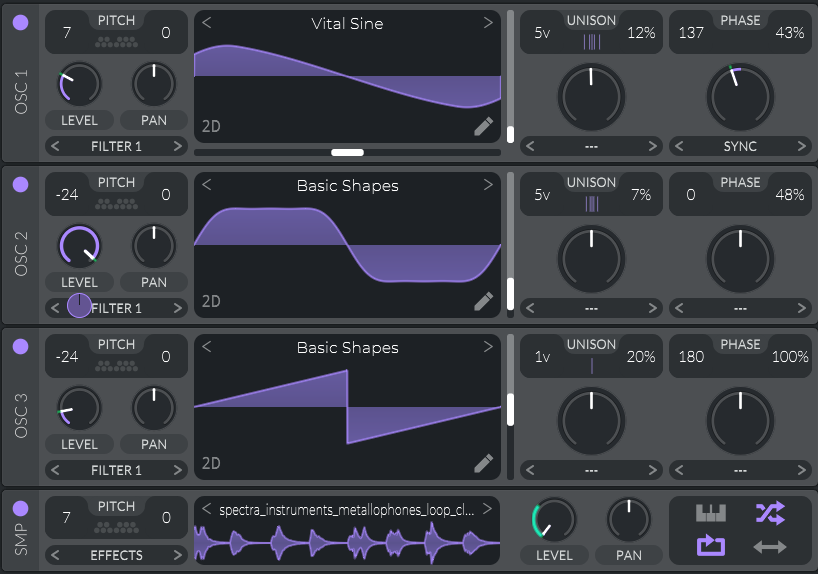Click OSC 1 FILTER 1 routing label
818x574 pixels.
click(116, 146)
